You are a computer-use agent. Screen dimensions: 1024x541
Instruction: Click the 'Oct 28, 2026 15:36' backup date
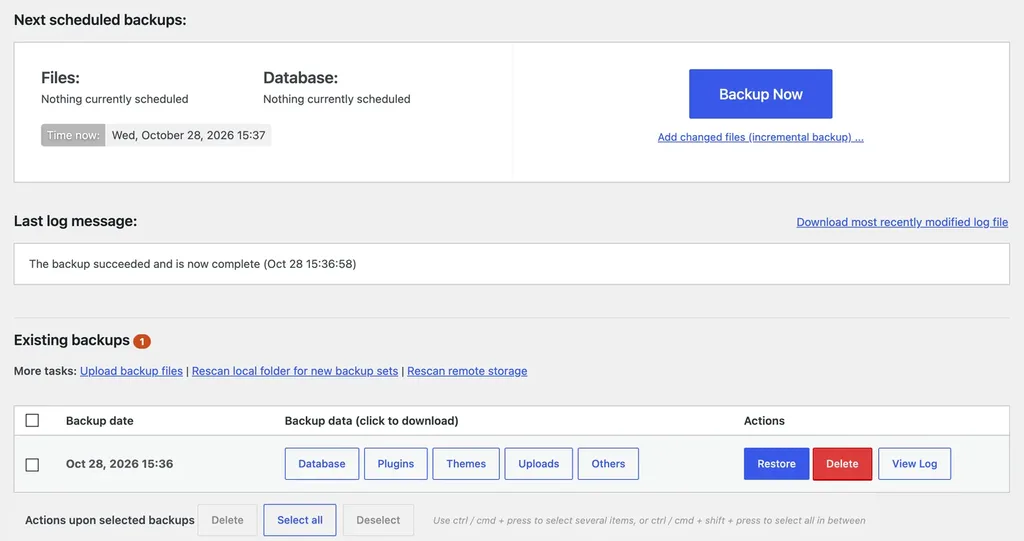tap(120, 464)
